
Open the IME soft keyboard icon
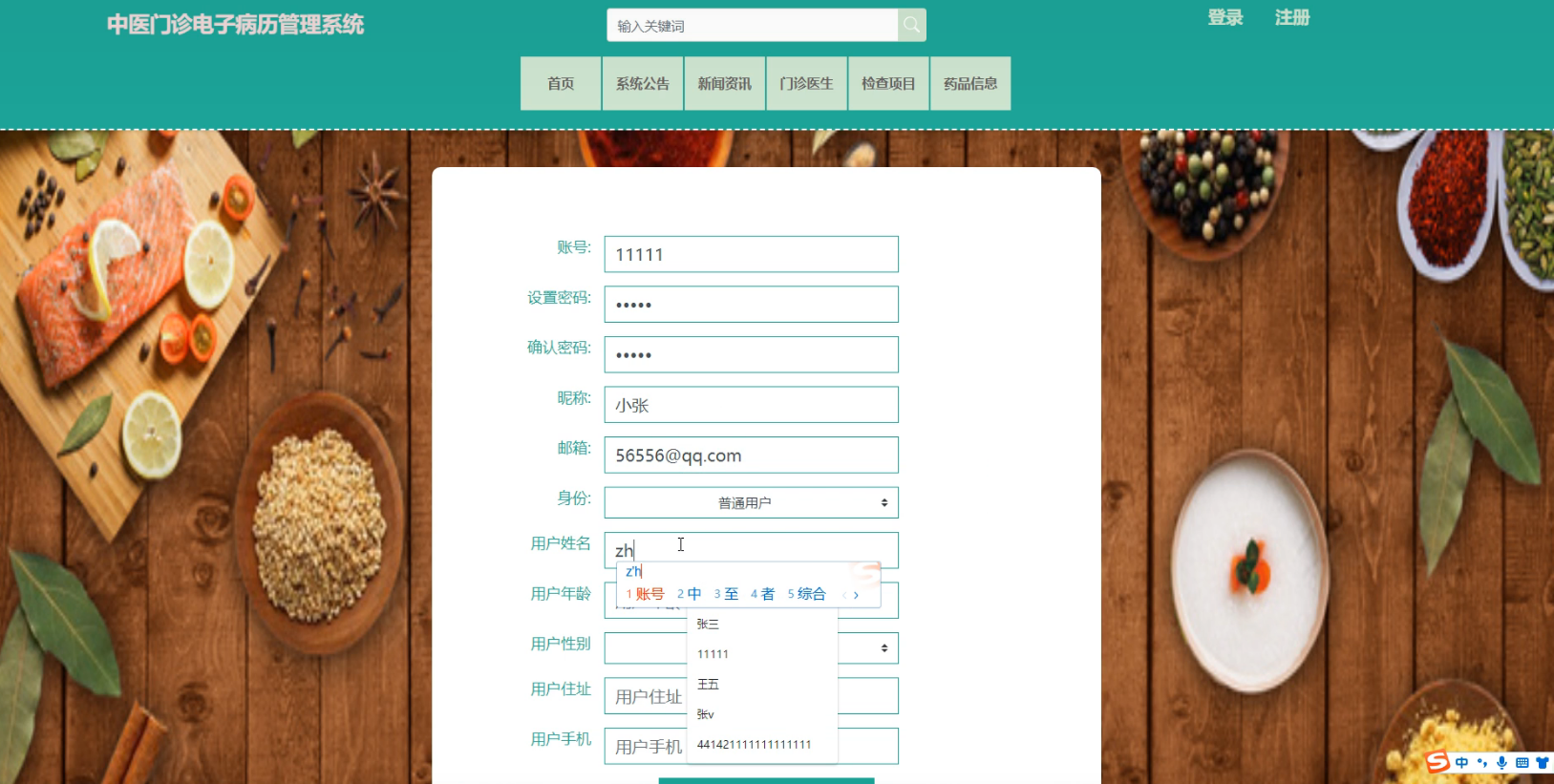(1522, 763)
